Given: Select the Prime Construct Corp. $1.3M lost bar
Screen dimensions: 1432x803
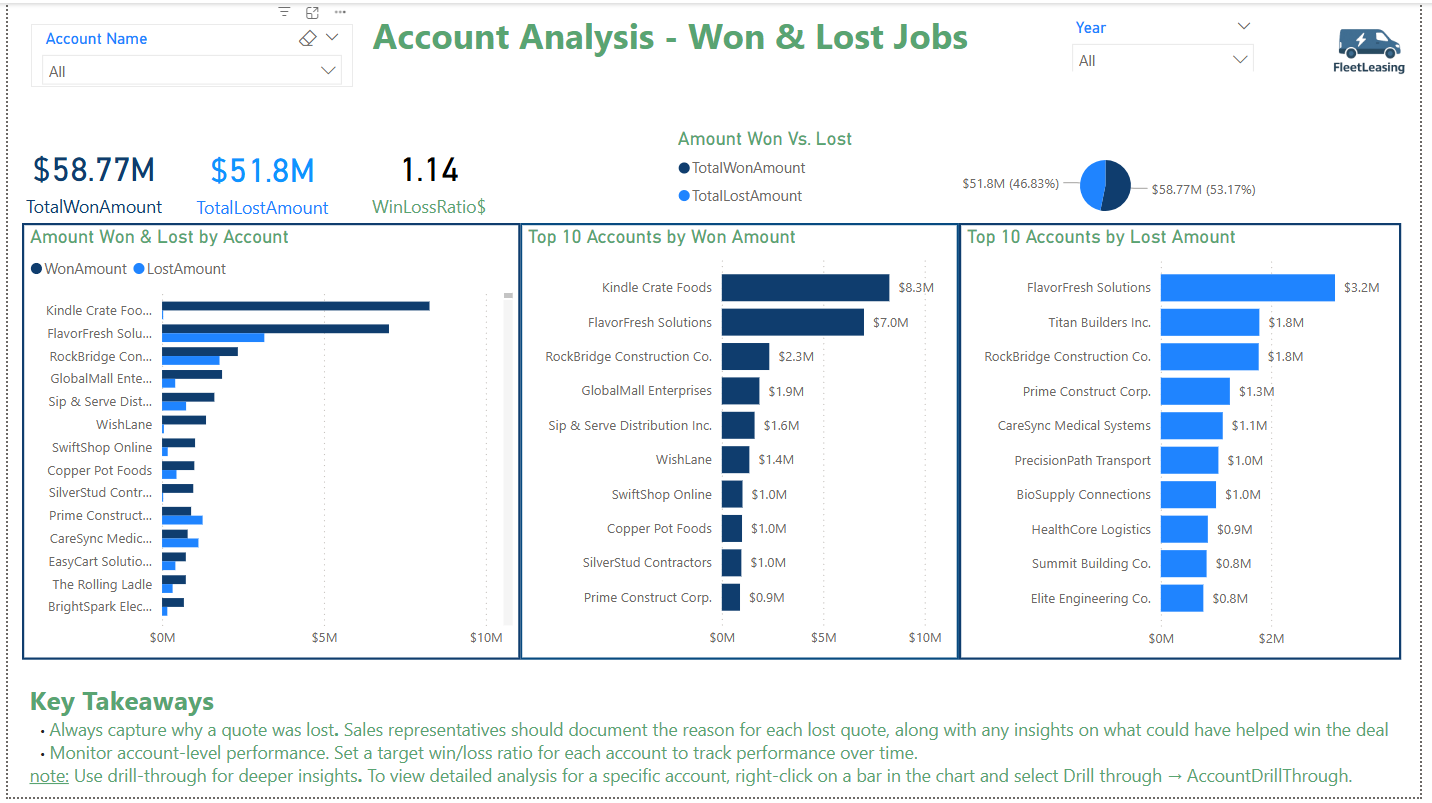Looking at the screenshot, I should (x=1195, y=391).
